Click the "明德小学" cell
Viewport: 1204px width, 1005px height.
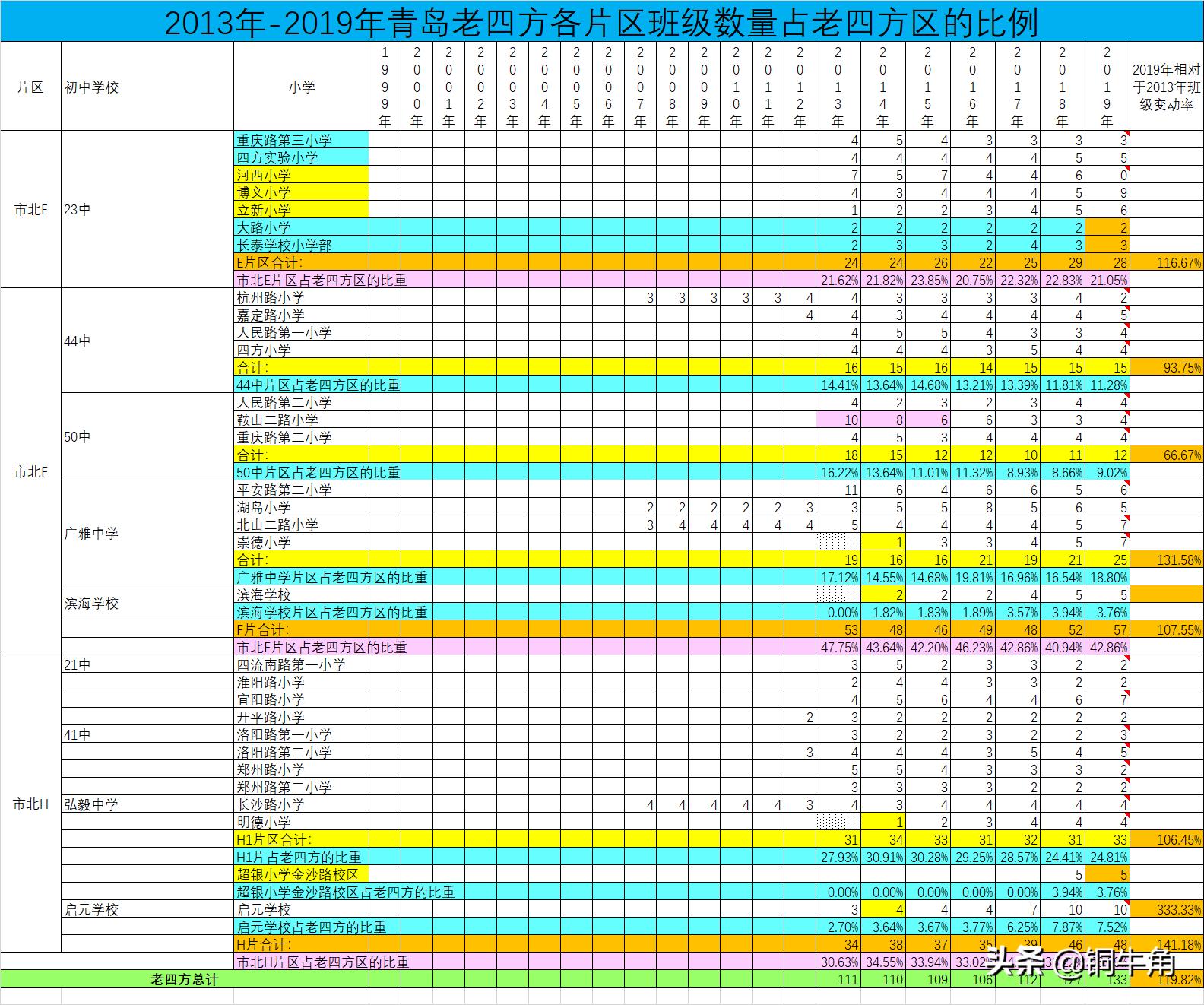302,822
